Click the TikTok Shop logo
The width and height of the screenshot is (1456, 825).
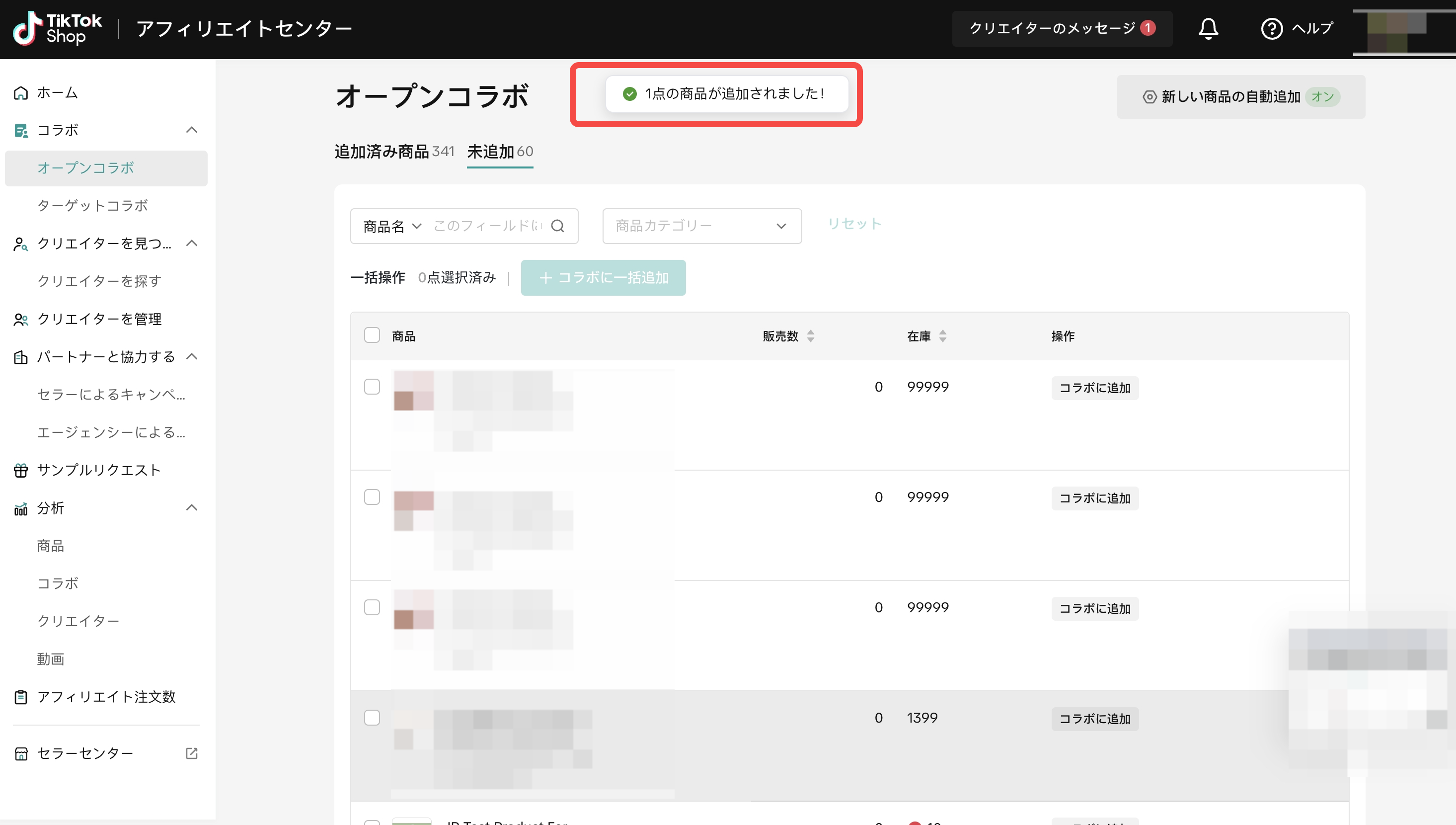pos(57,28)
